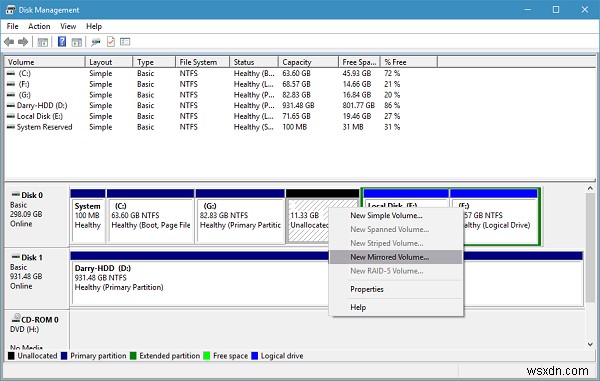Click the 63.60 GB capacity cell
Screen dimensions: 600x381
tap(297, 73)
